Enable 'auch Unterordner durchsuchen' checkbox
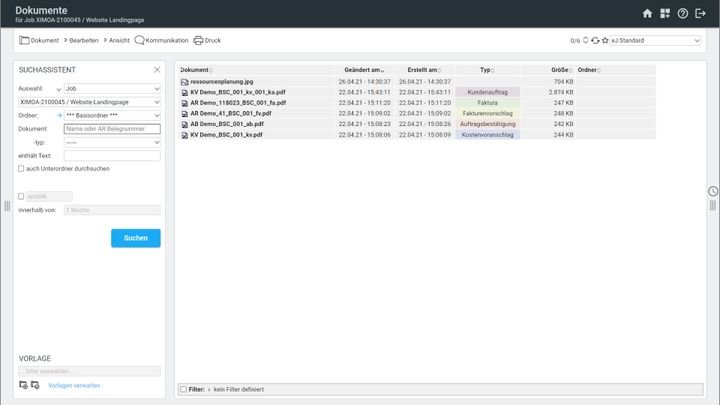 (22, 168)
